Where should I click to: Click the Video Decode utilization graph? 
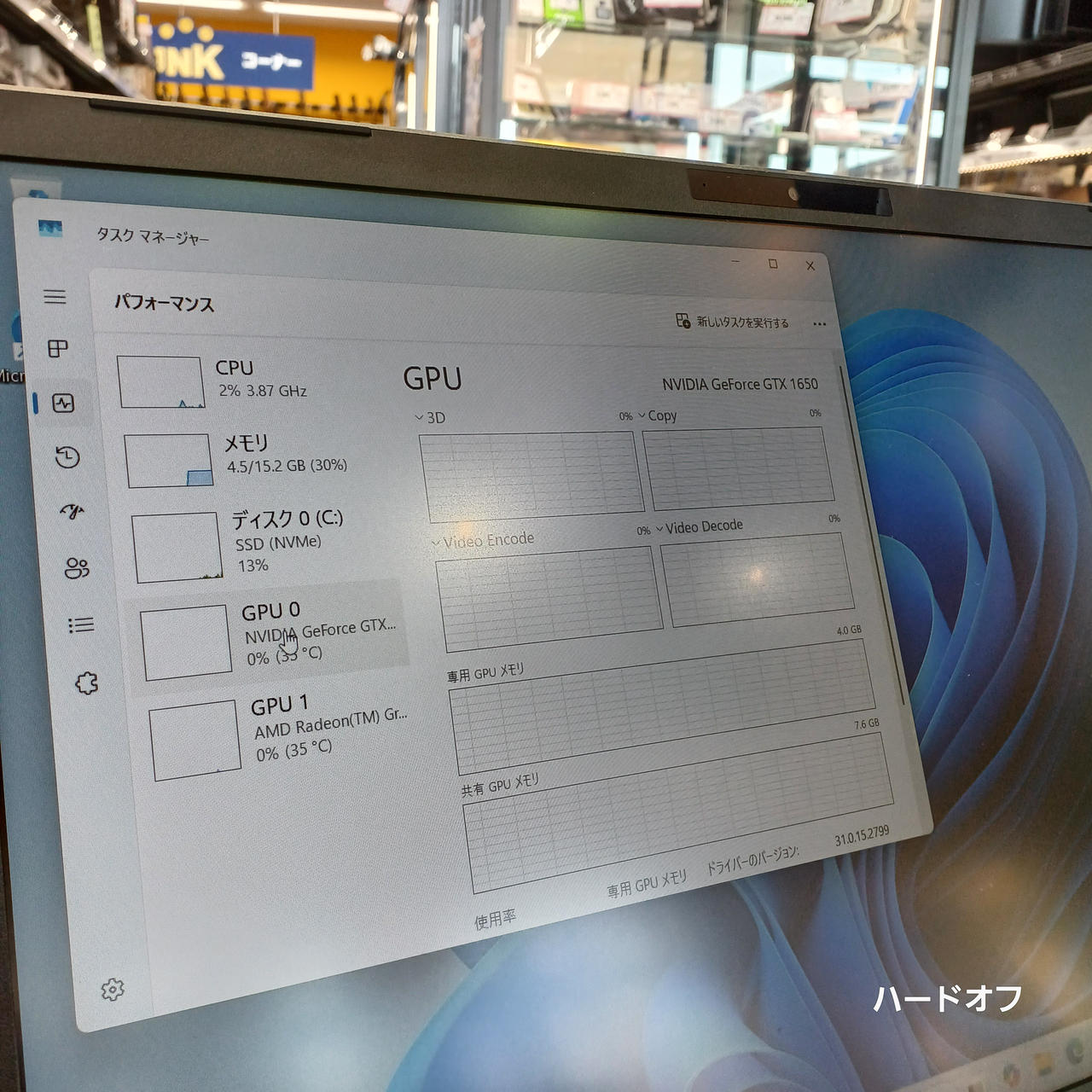pyautogui.click(x=757, y=579)
